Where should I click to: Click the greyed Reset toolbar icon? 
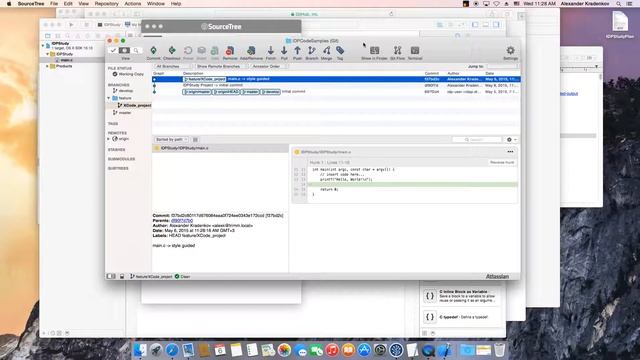click(188, 51)
